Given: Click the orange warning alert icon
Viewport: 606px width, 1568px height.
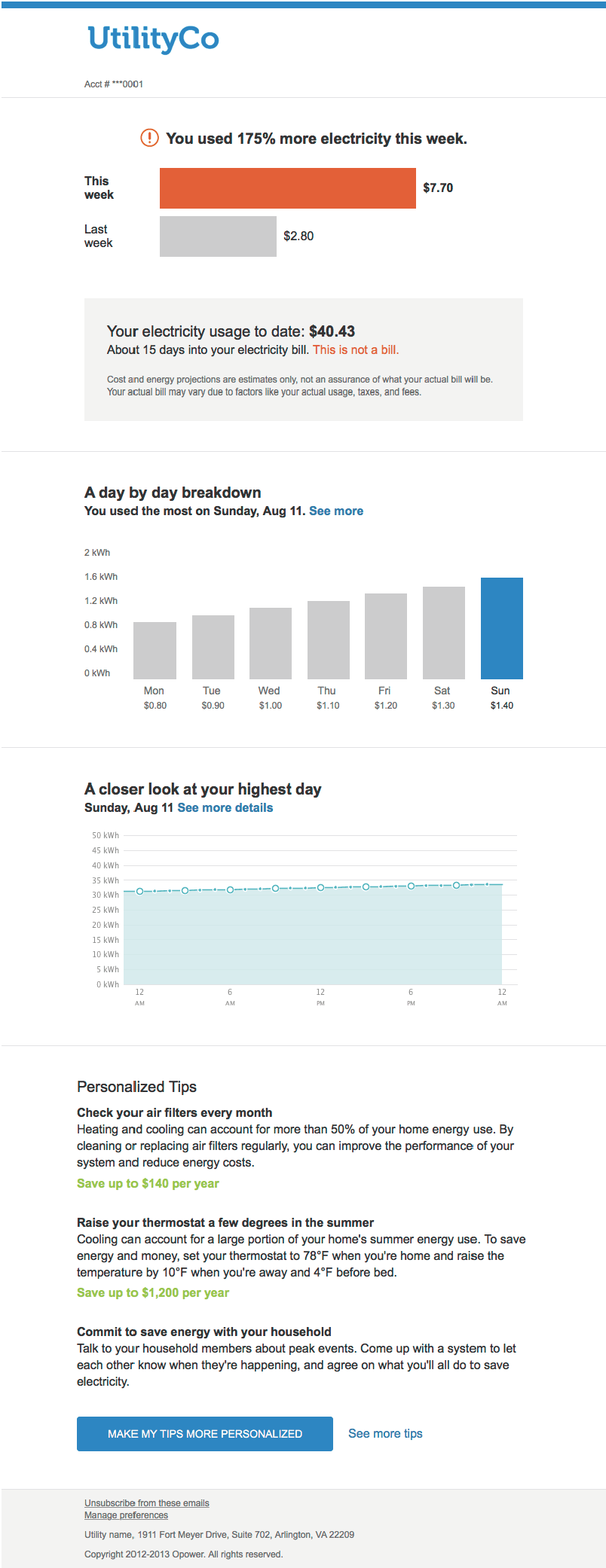Looking at the screenshot, I should (x=149, y=138).
